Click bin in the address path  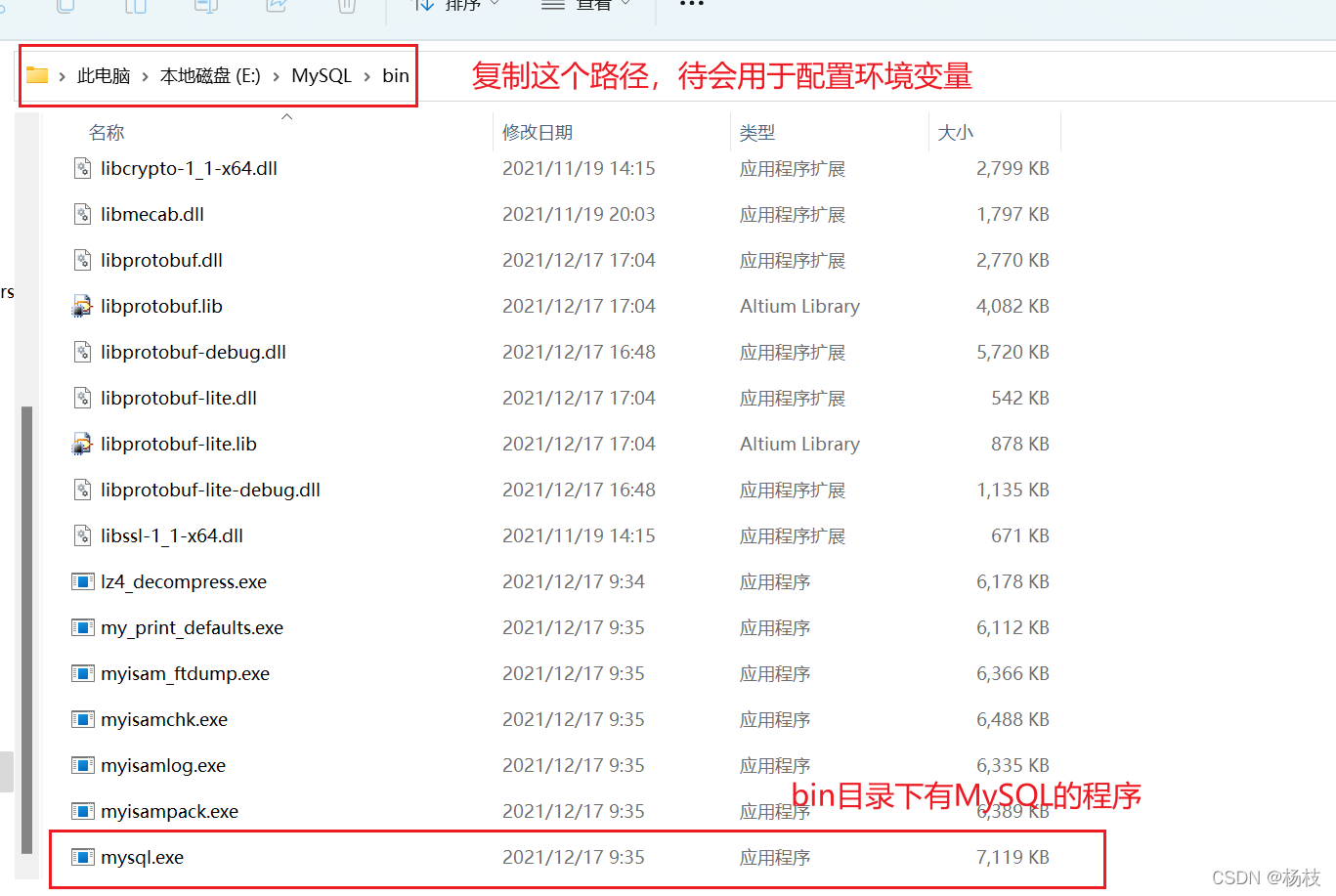click(396, 76)
